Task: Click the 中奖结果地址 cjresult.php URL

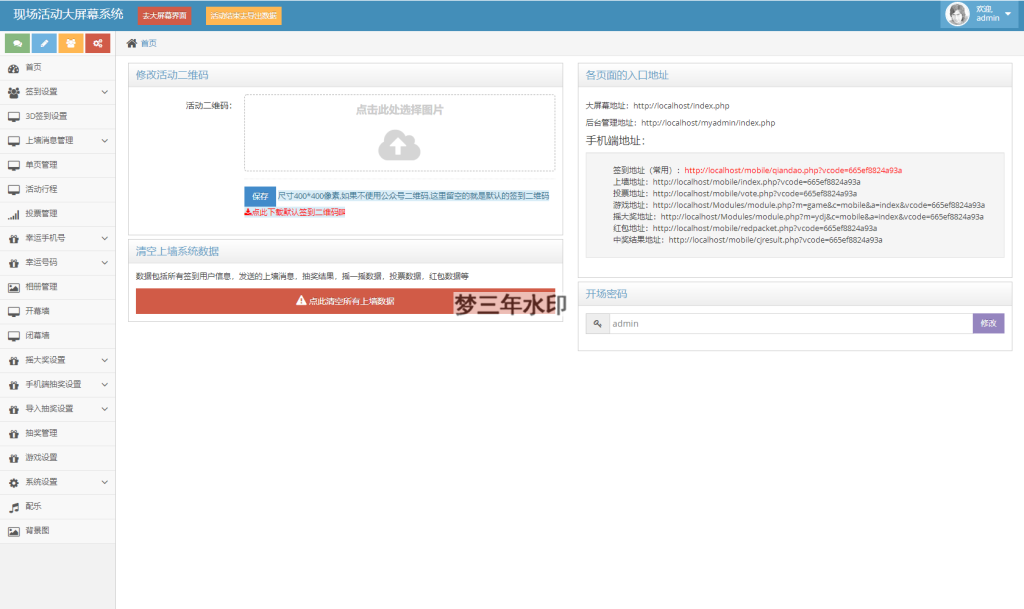Action: [x=775, y=240]
